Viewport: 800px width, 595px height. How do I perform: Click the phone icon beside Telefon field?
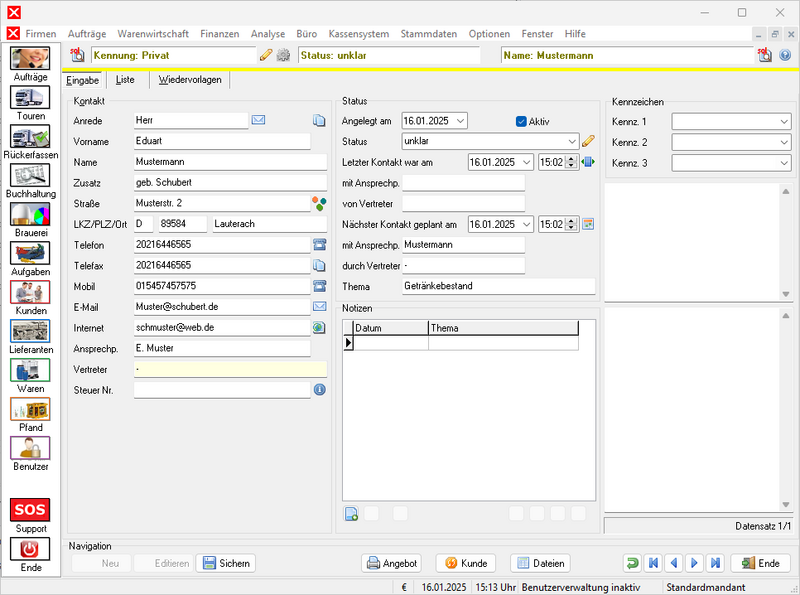(319, 244)
